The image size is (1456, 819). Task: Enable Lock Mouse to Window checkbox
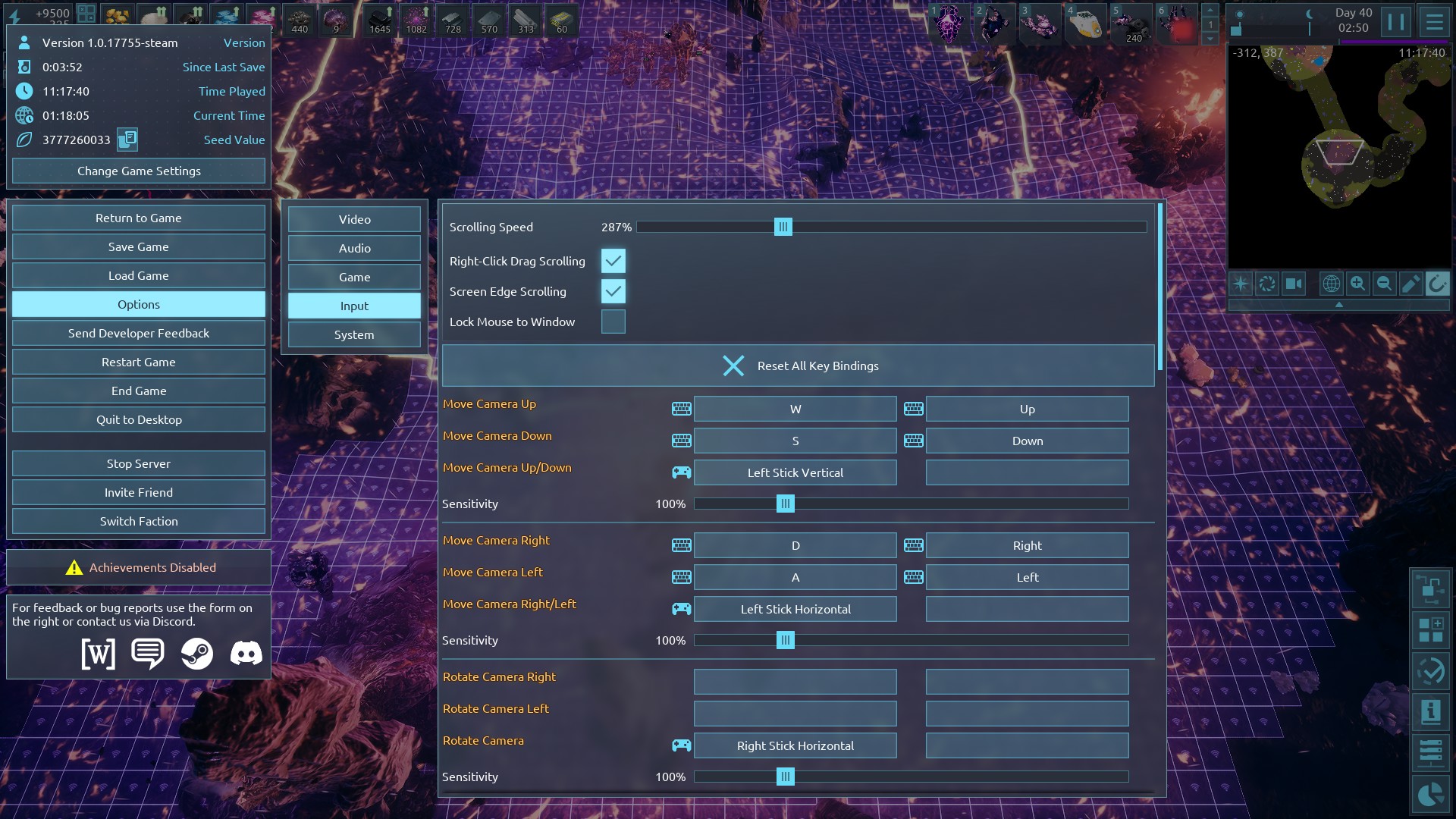point(613,322)
